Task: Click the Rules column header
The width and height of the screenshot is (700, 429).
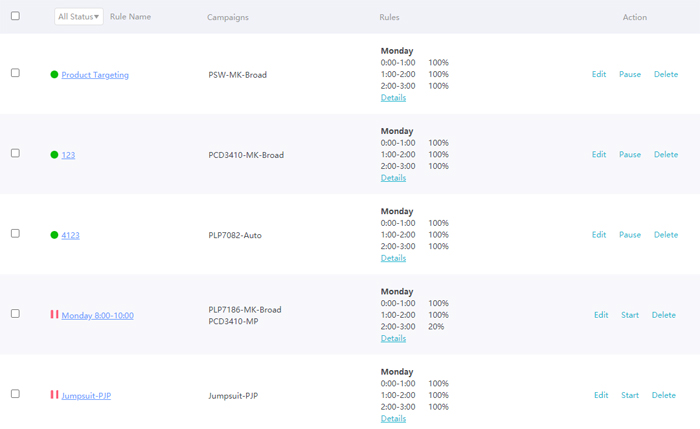Action: click(x=389, y=17)
